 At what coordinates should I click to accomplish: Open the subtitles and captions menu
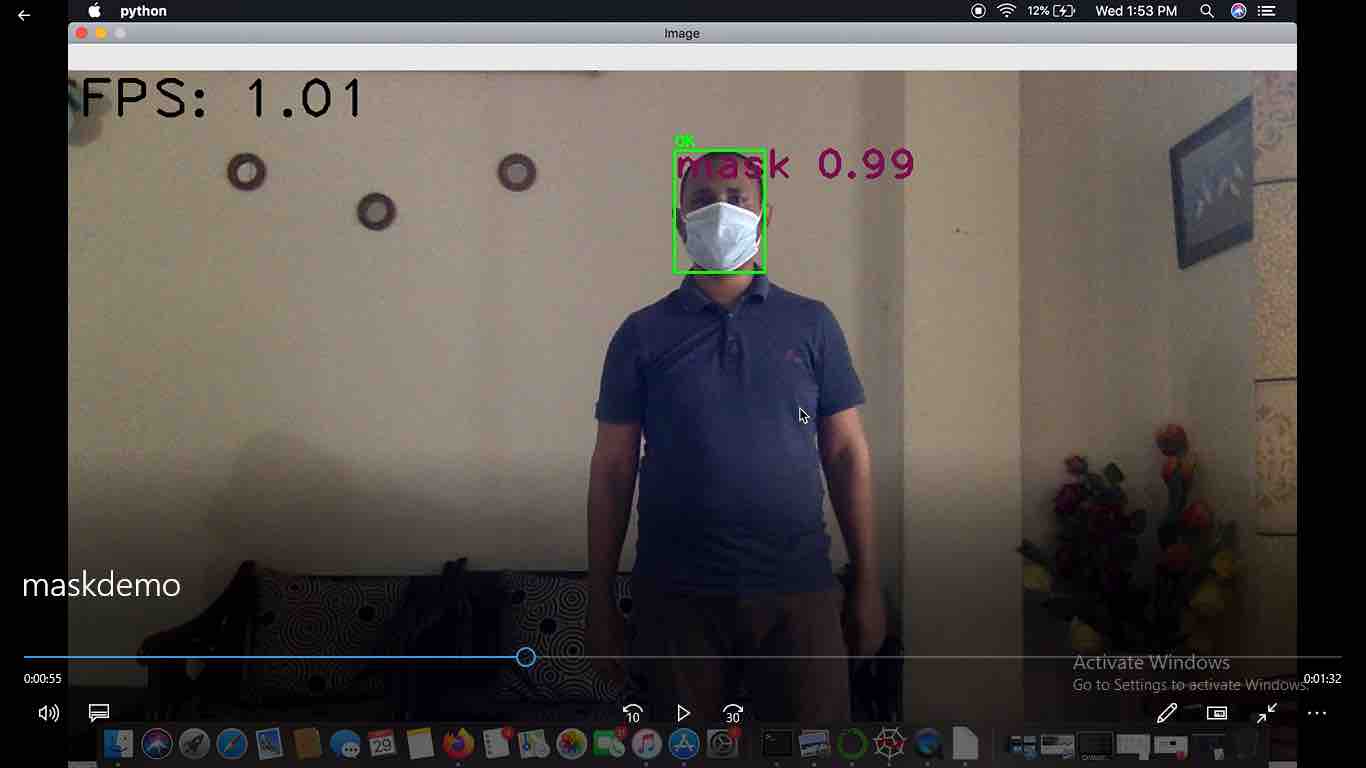coord(98,713)
